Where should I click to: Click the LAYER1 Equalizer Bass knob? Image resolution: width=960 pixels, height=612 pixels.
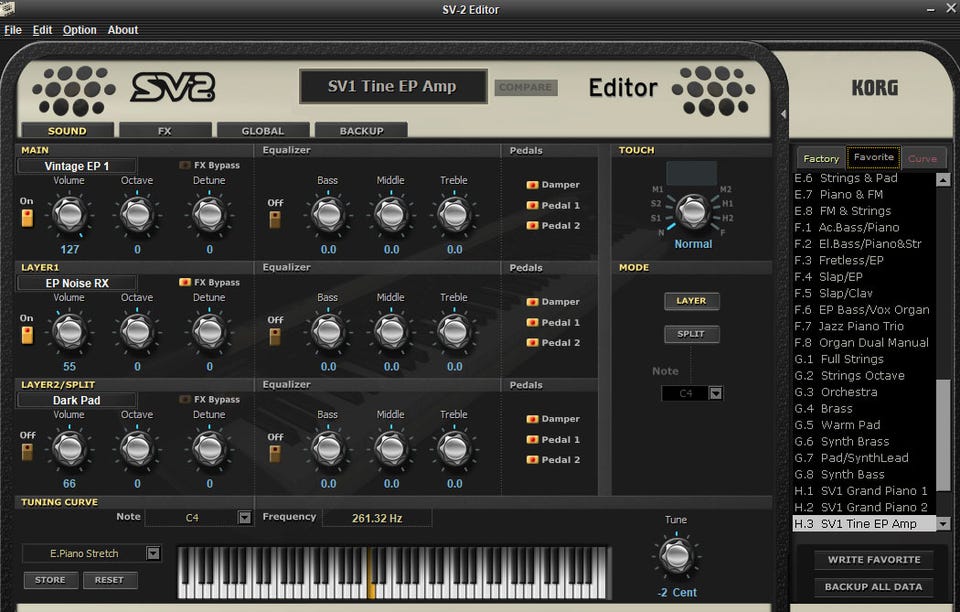[x=328, y=331]
